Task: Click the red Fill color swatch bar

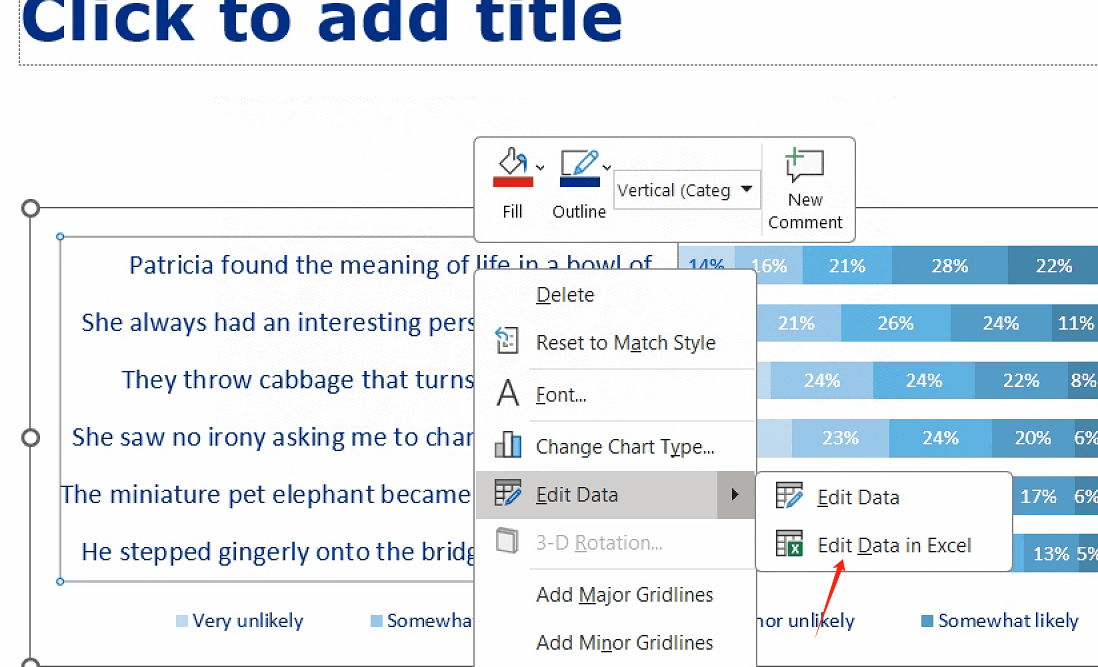Action: (x=513, y=182)
